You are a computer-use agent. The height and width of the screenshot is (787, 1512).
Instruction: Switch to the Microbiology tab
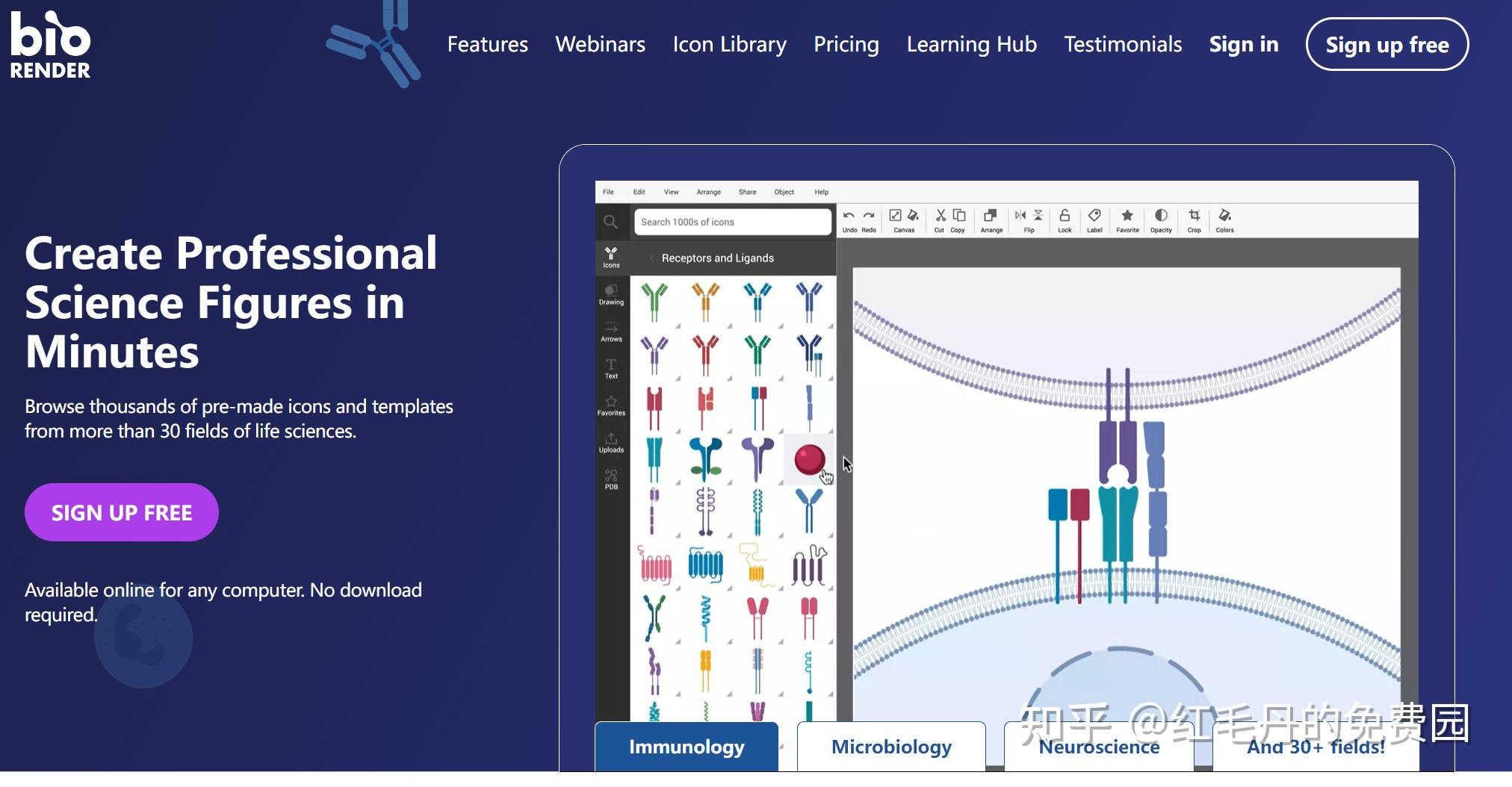(x=891, y=747)
